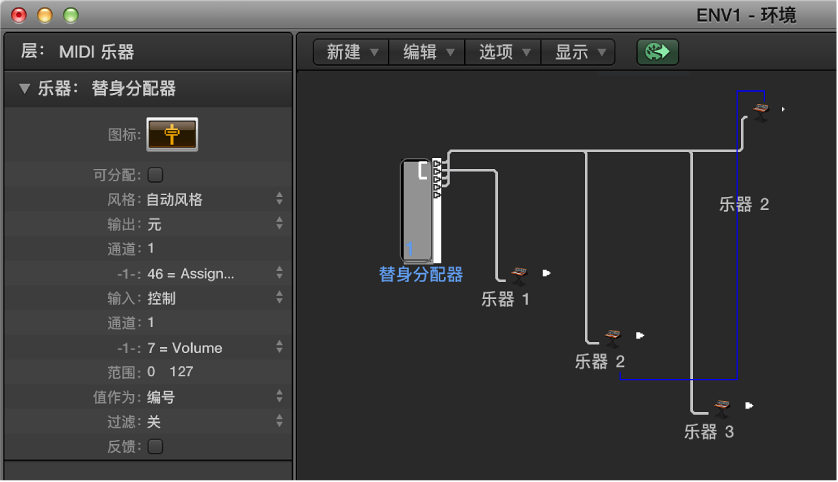838x482 pixels.
Task: Toggle the 可分配 checkbox
Action: pyautogui.click(x=156, y=175)
